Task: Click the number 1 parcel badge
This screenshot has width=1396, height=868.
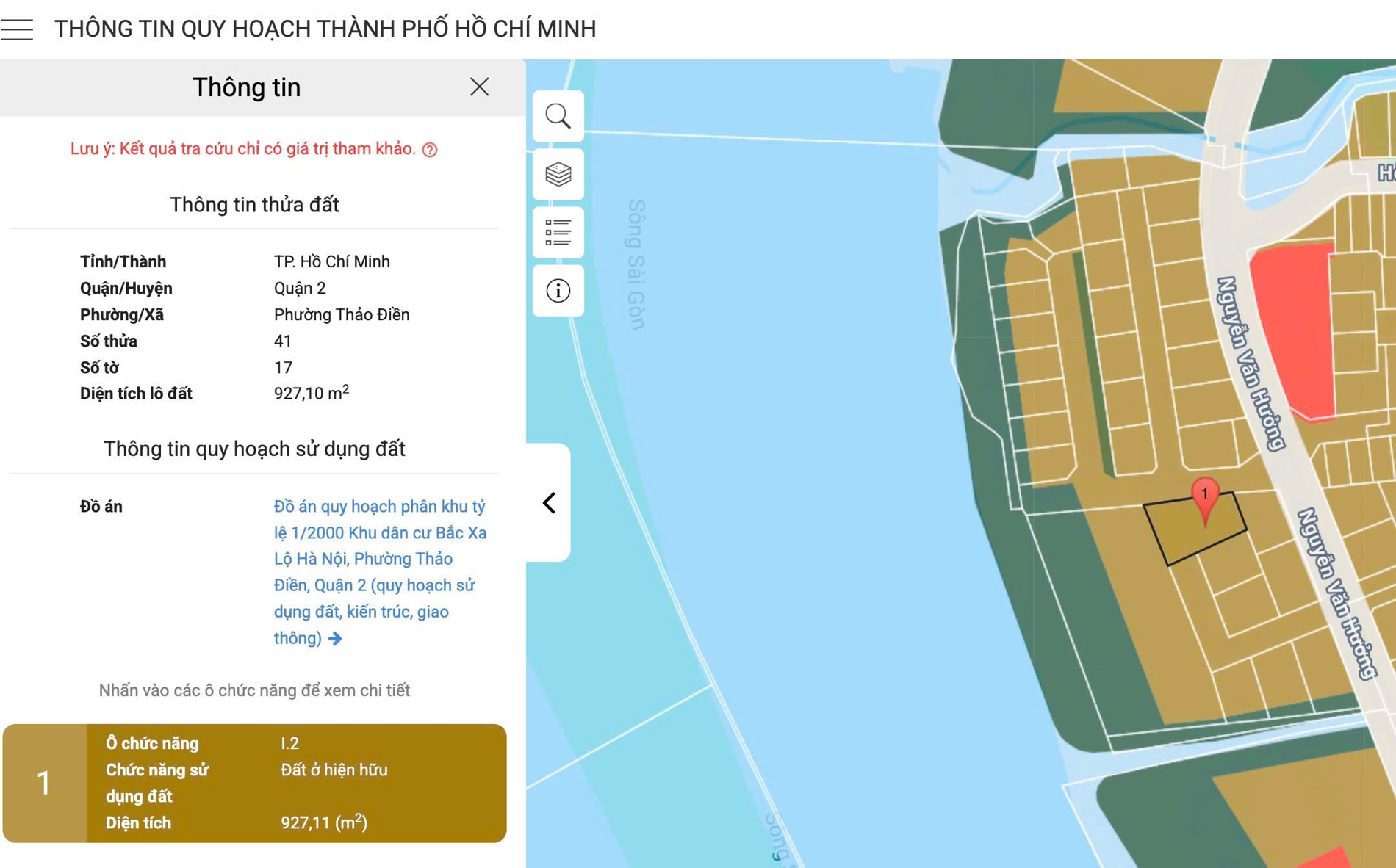Action: click(x=44, y=783)
